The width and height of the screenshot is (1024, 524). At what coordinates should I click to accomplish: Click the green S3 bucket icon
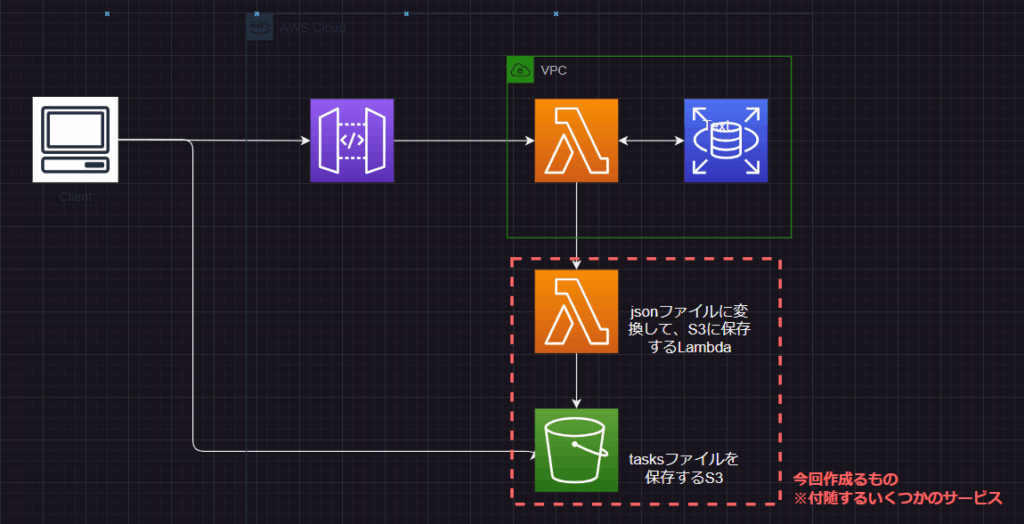point(576,451)
